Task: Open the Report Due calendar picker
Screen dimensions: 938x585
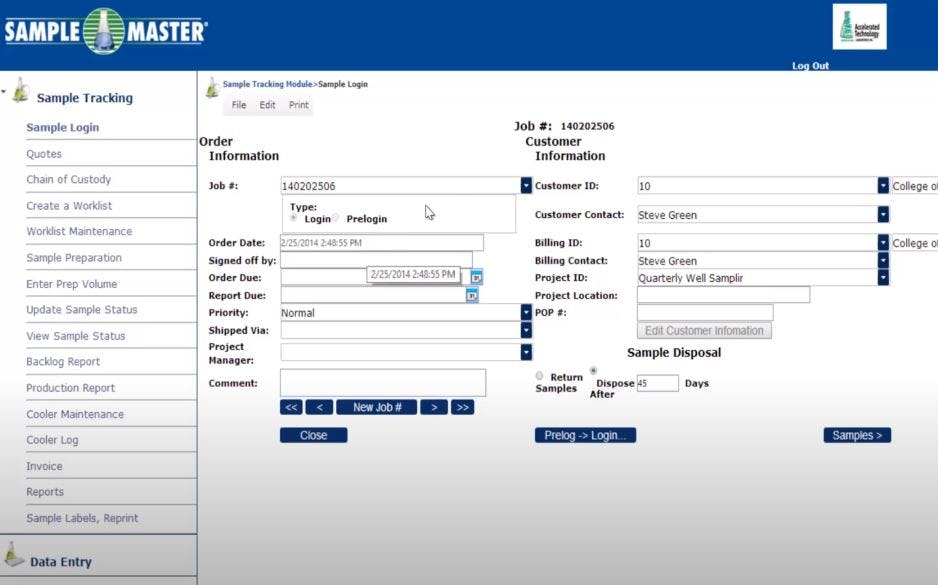Action: [x=472, y=295]
